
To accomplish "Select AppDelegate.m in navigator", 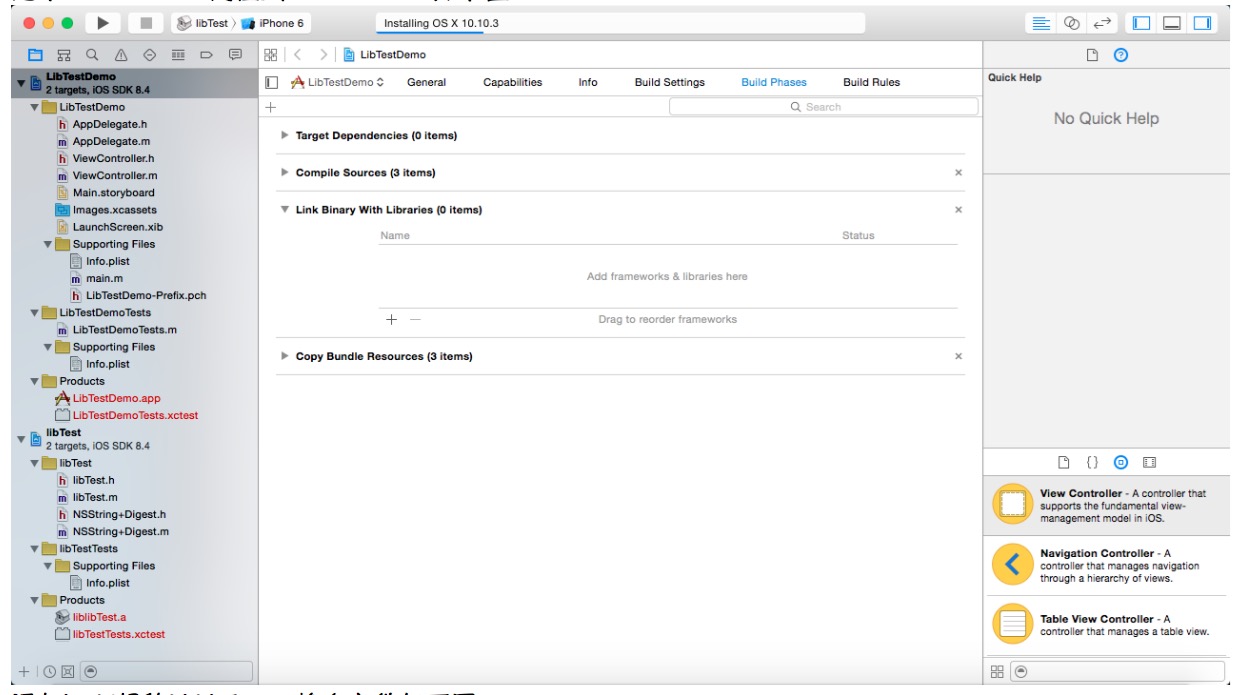I will [111, 141].
